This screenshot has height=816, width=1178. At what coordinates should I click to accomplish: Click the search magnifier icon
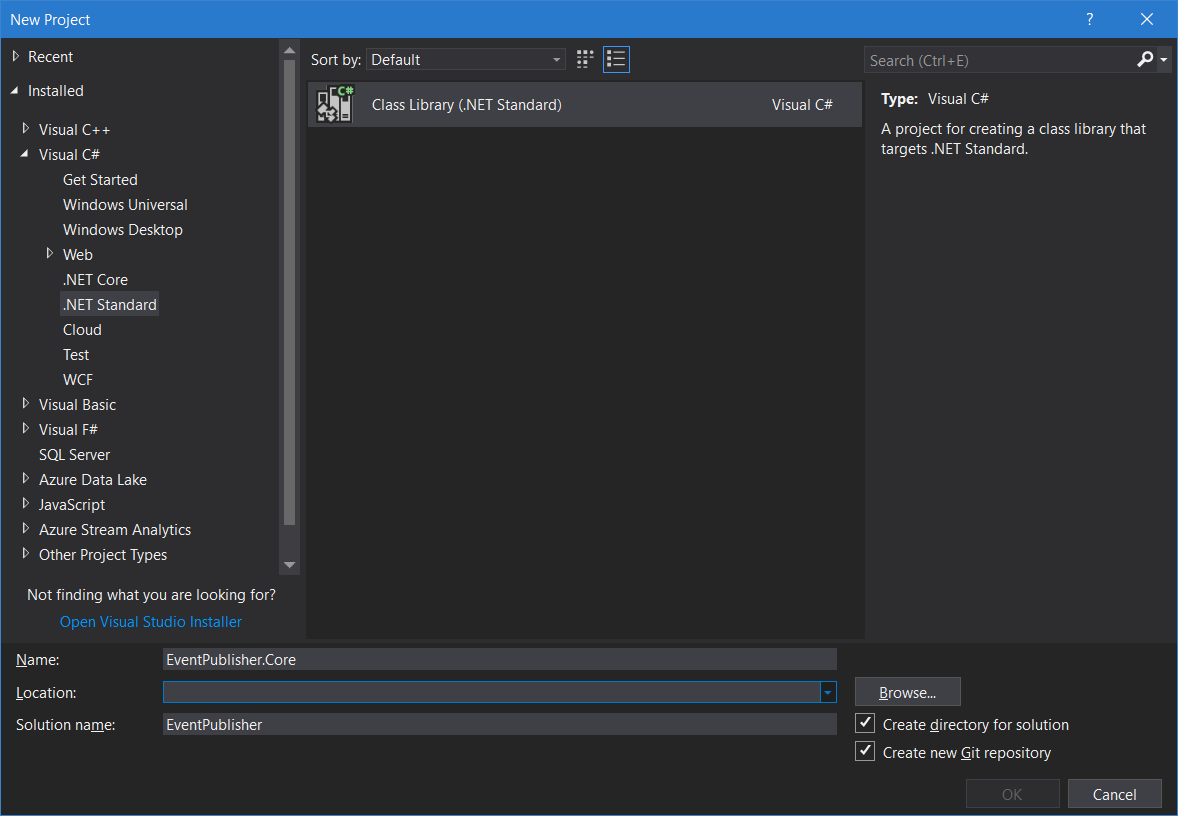[1143, 59]
